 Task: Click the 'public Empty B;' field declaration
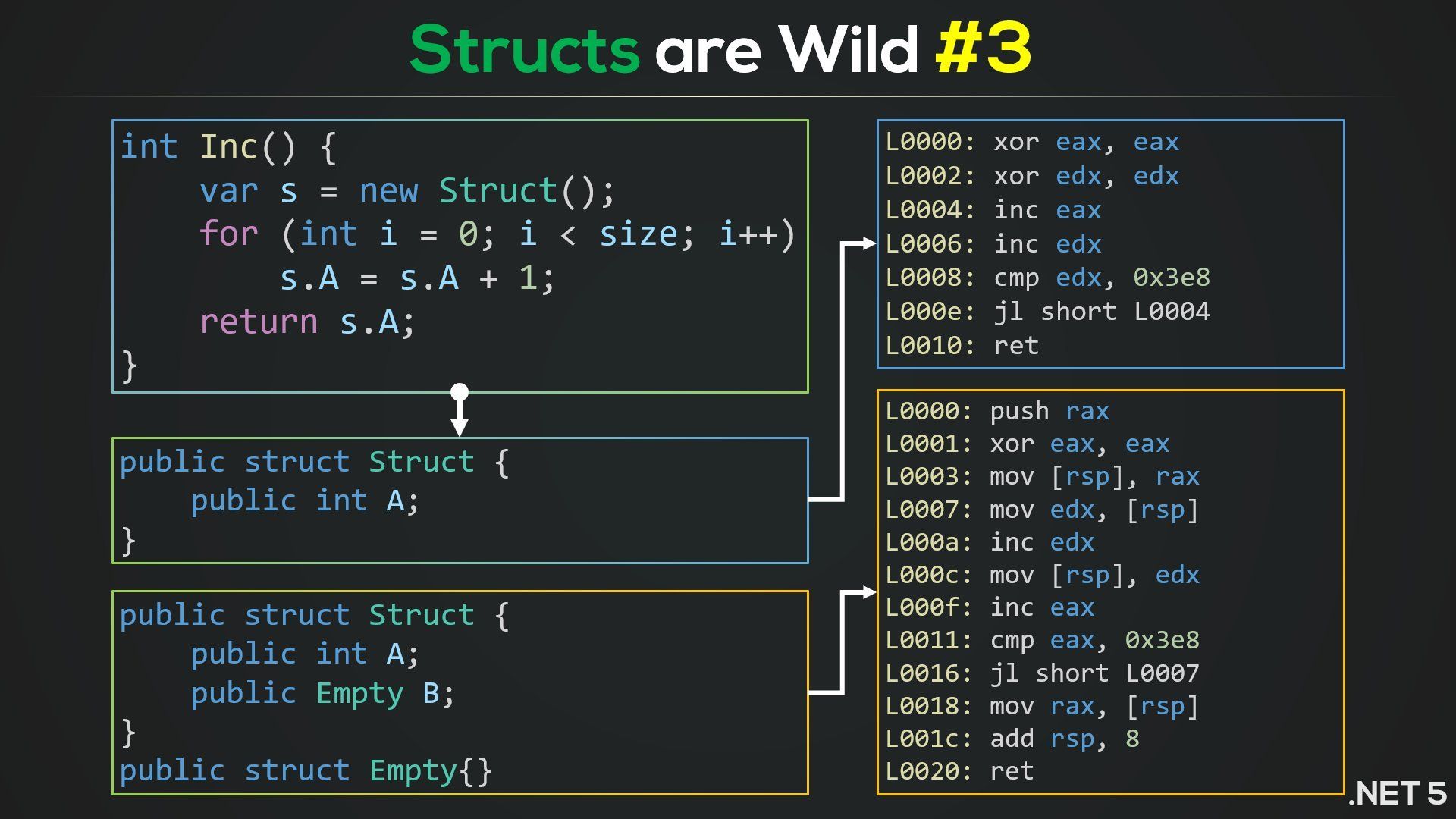click(x=322, y=693)
